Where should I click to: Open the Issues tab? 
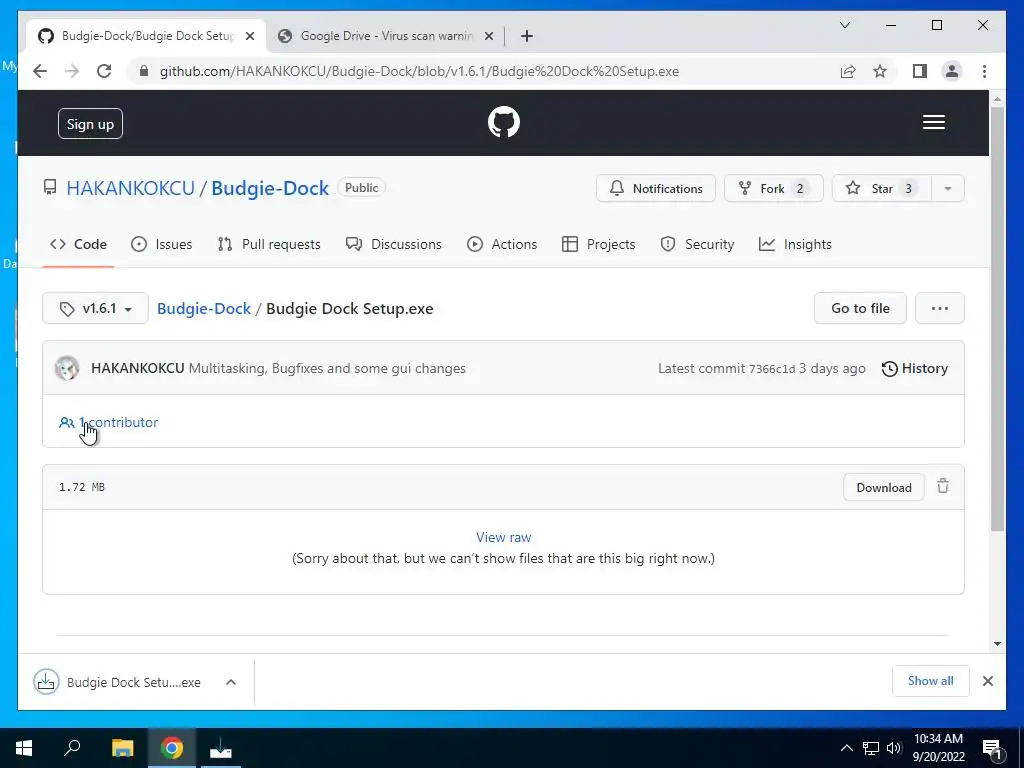click(161, 244)
